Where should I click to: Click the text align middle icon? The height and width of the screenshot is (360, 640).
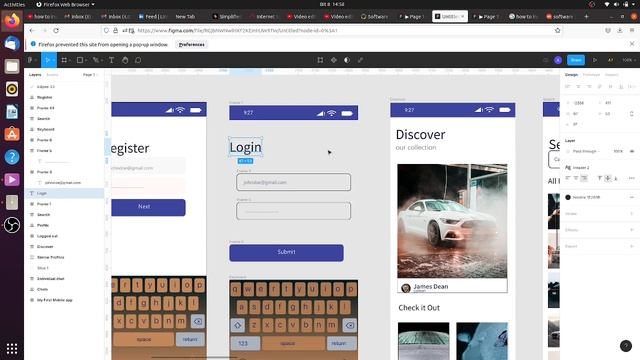click(608, 178)
